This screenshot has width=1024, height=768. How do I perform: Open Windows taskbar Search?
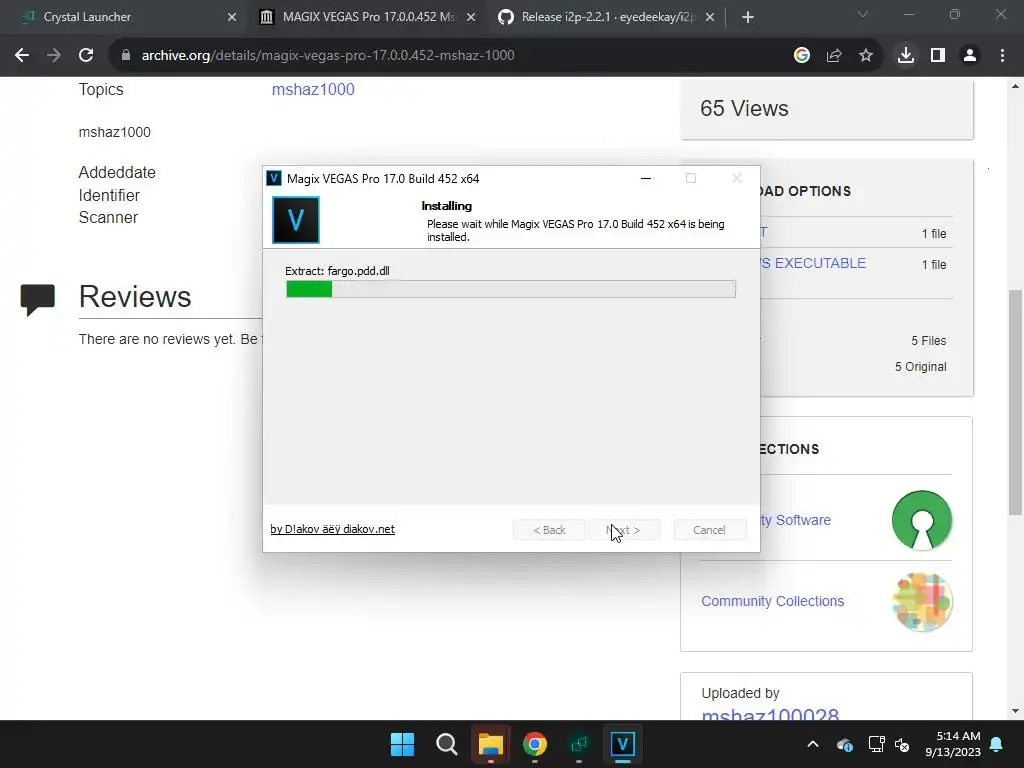pyautogui.click(x=447, y=744)
